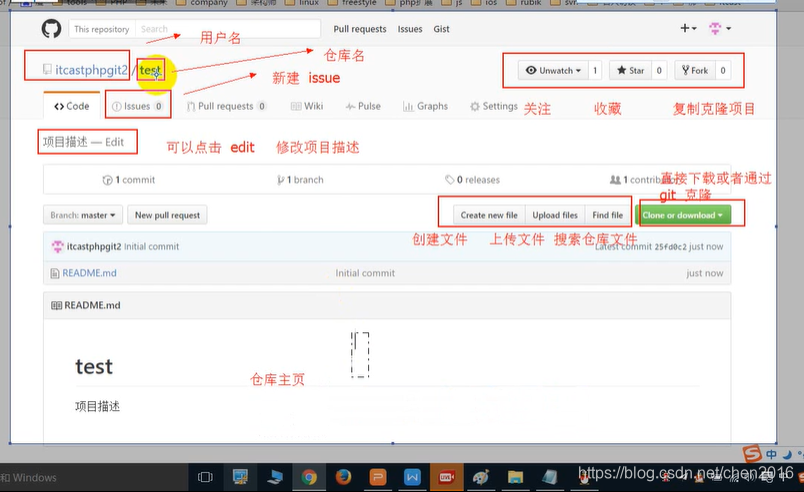
Task: Click itcastphpgit2 commit author avatar
Action: coord(57,247)
